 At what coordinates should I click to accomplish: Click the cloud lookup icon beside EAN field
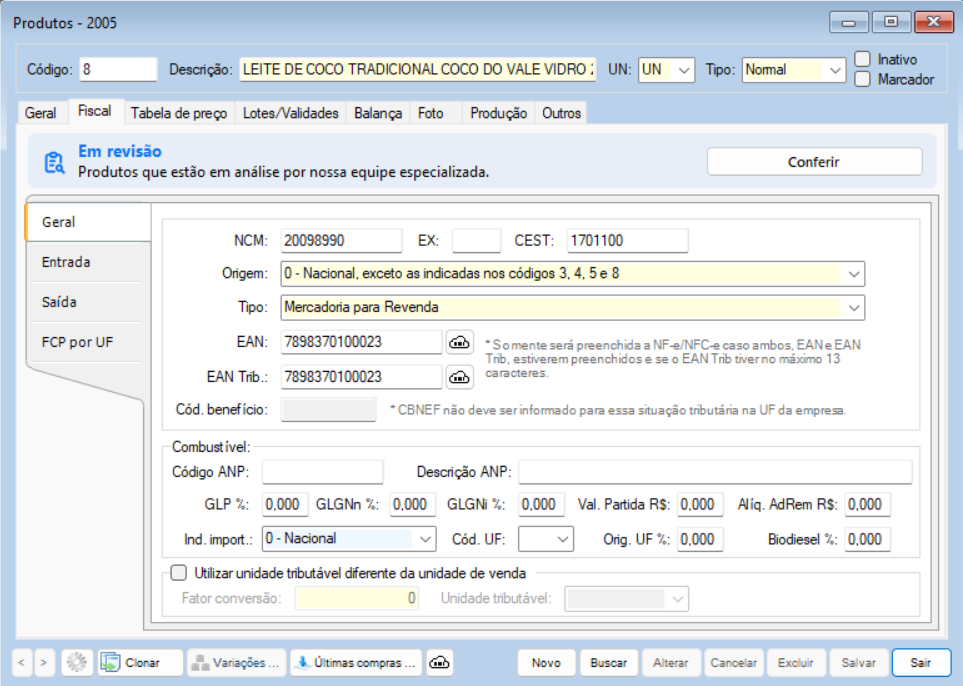coord(459,342)
